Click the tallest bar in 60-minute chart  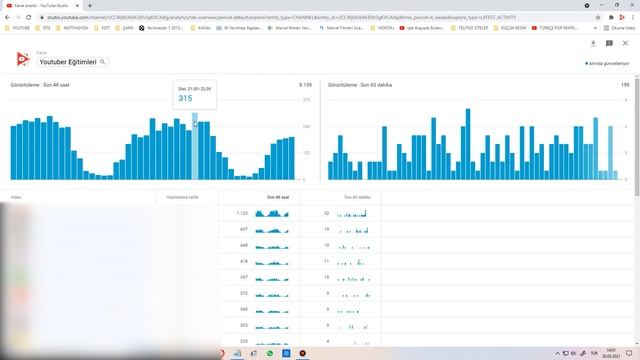(x=468, y=144)
